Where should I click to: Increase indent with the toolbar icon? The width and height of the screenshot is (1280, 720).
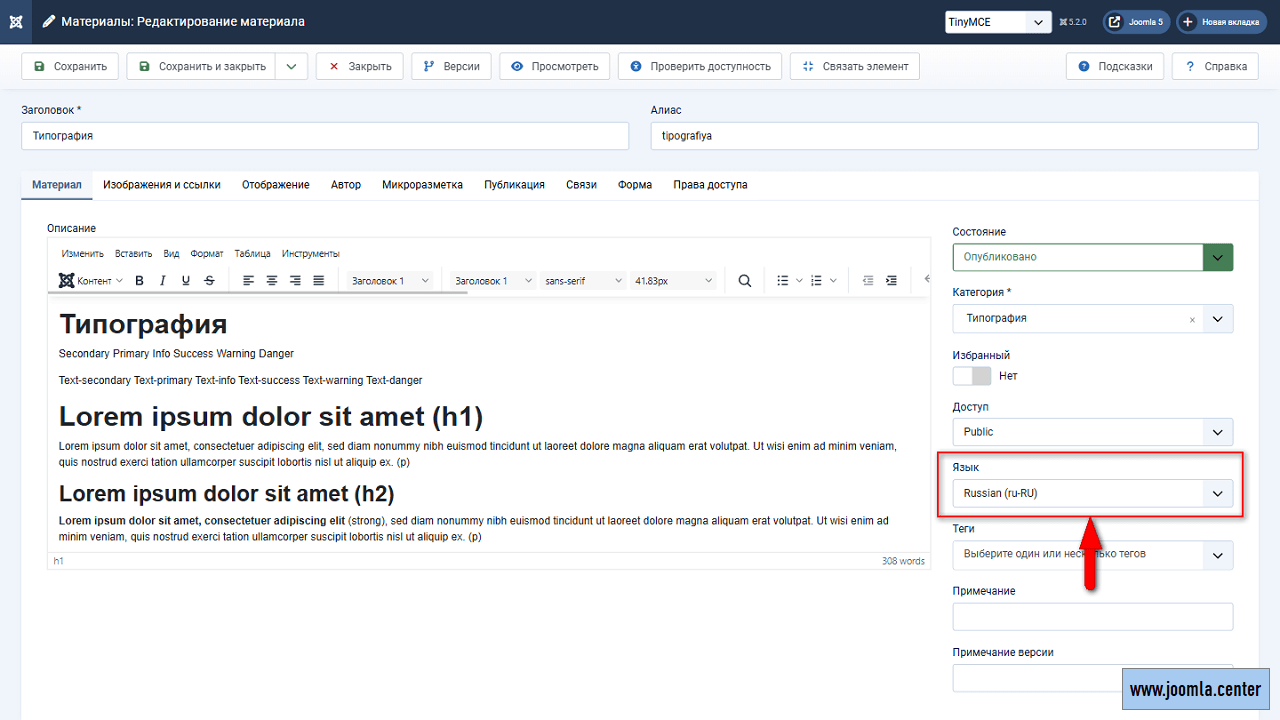point(891,281)
